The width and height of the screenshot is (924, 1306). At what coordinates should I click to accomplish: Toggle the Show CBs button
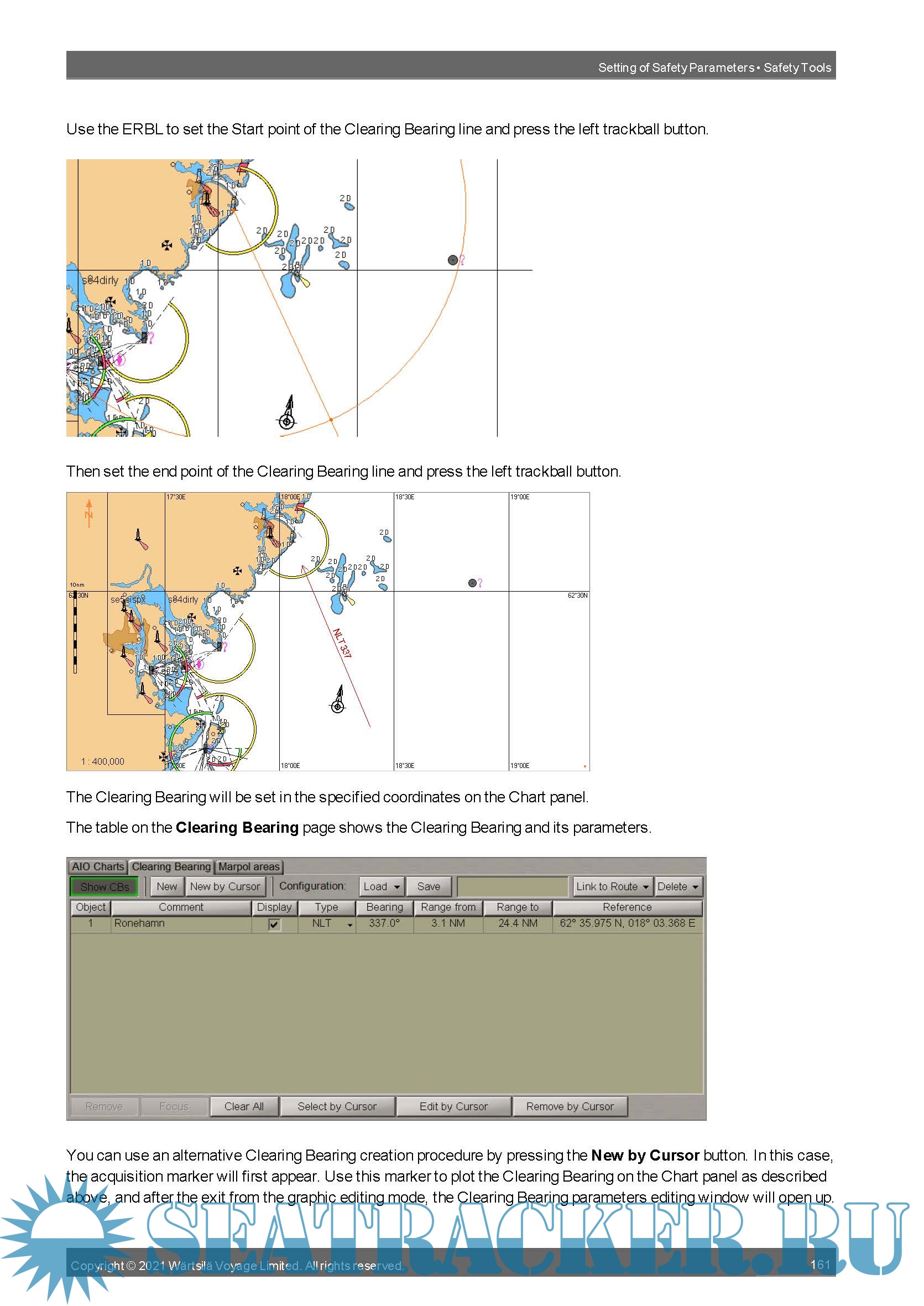click(x=105, y=887)
